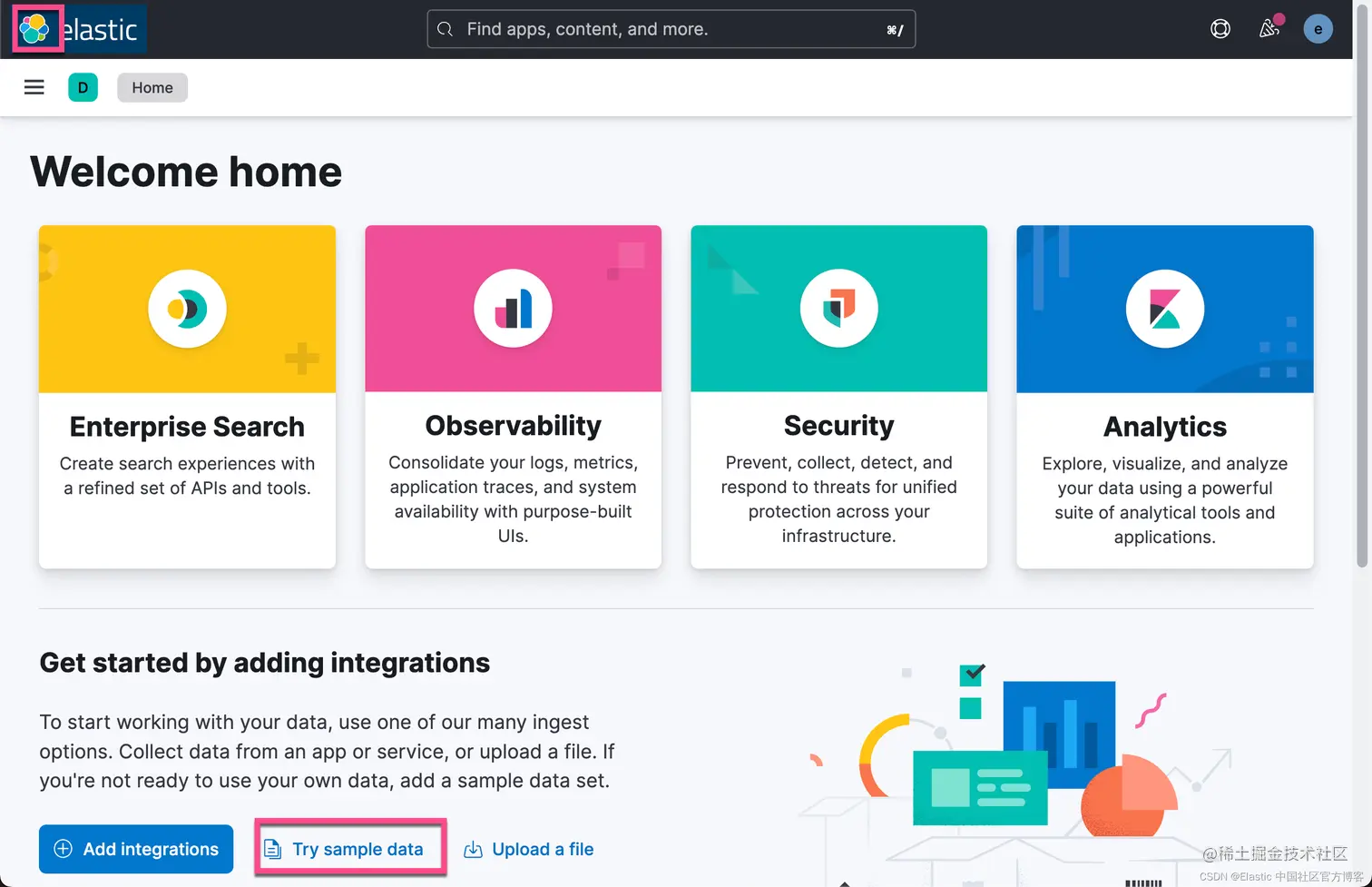The width and height of the screenshot is (1372, 887).
Task: Click the Security shield icon
Action: pos(838,309)
